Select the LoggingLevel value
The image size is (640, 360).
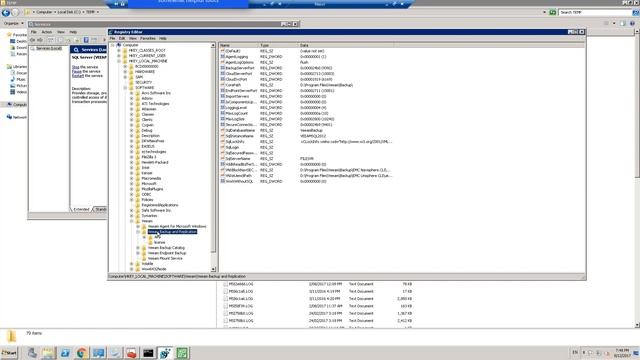(236, 108)
